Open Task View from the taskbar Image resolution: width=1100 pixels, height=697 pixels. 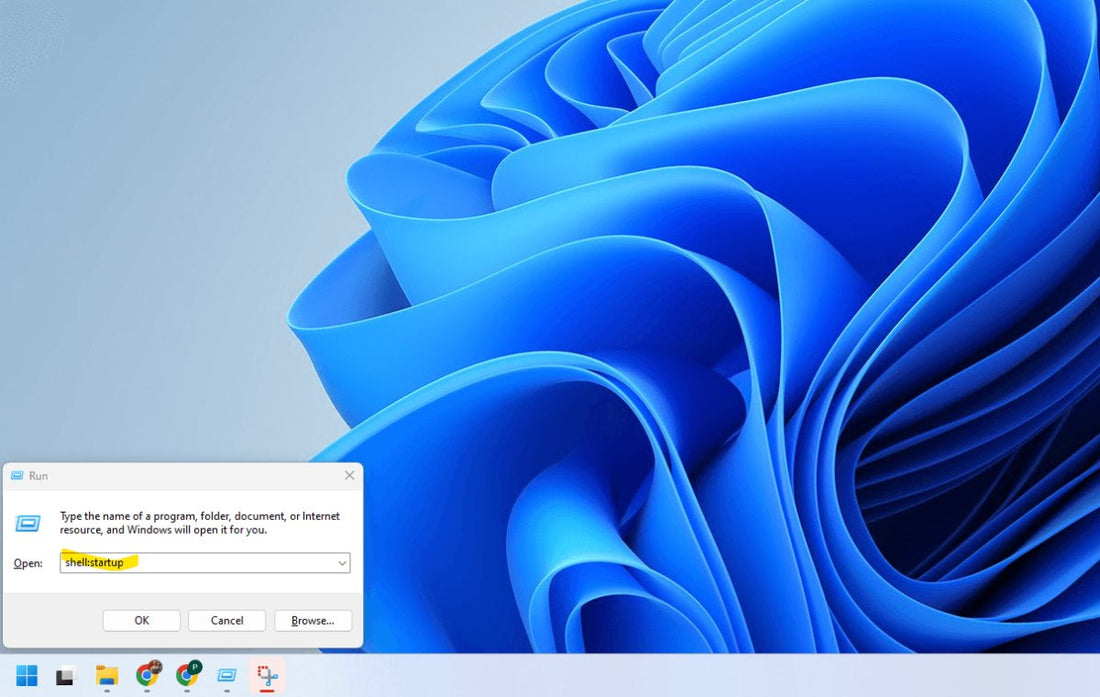click(x=65, y=677)
